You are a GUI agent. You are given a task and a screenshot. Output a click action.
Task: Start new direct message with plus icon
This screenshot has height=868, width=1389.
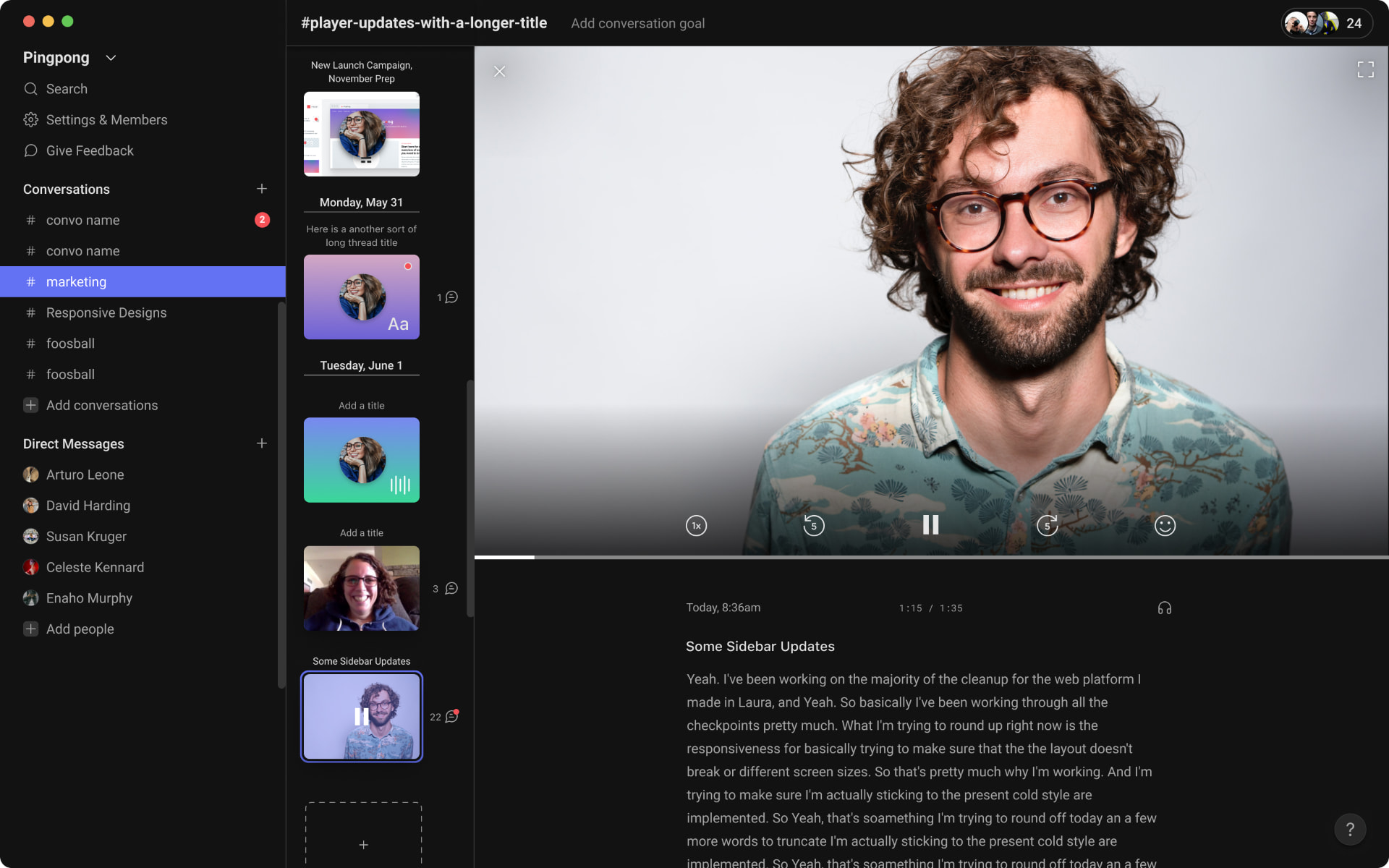pos(262,443)
